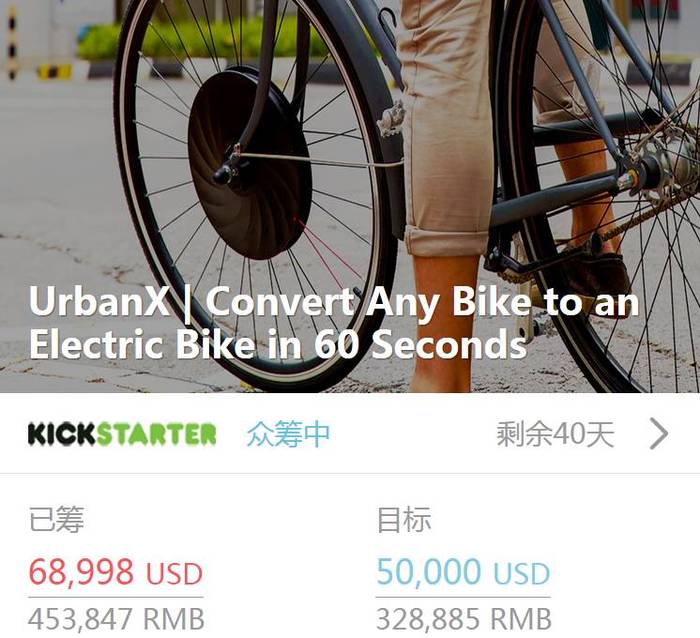Open details via the right chevron arrow
The image size is (700, 638).
659,434
